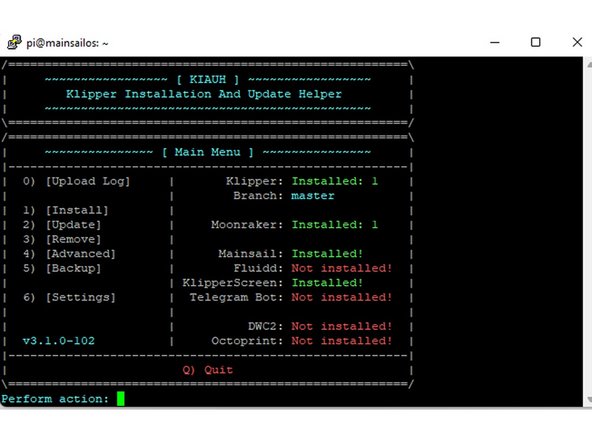The width and height of the screenshot is (592, 444).
Task: Click the 'Telegram Bot:' label
Action: click(236, 298)
